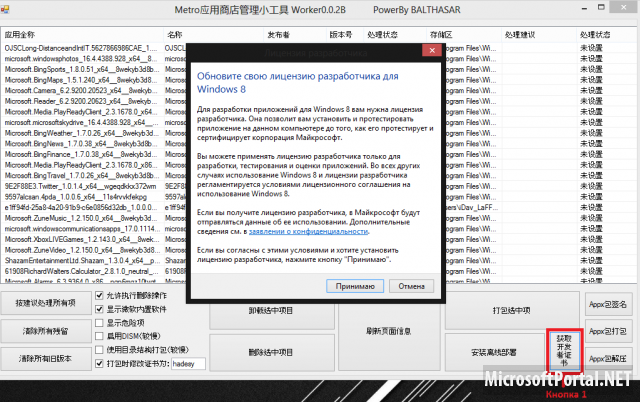Toggle the 允许执行删除操作 checkbox

(99, 295)
